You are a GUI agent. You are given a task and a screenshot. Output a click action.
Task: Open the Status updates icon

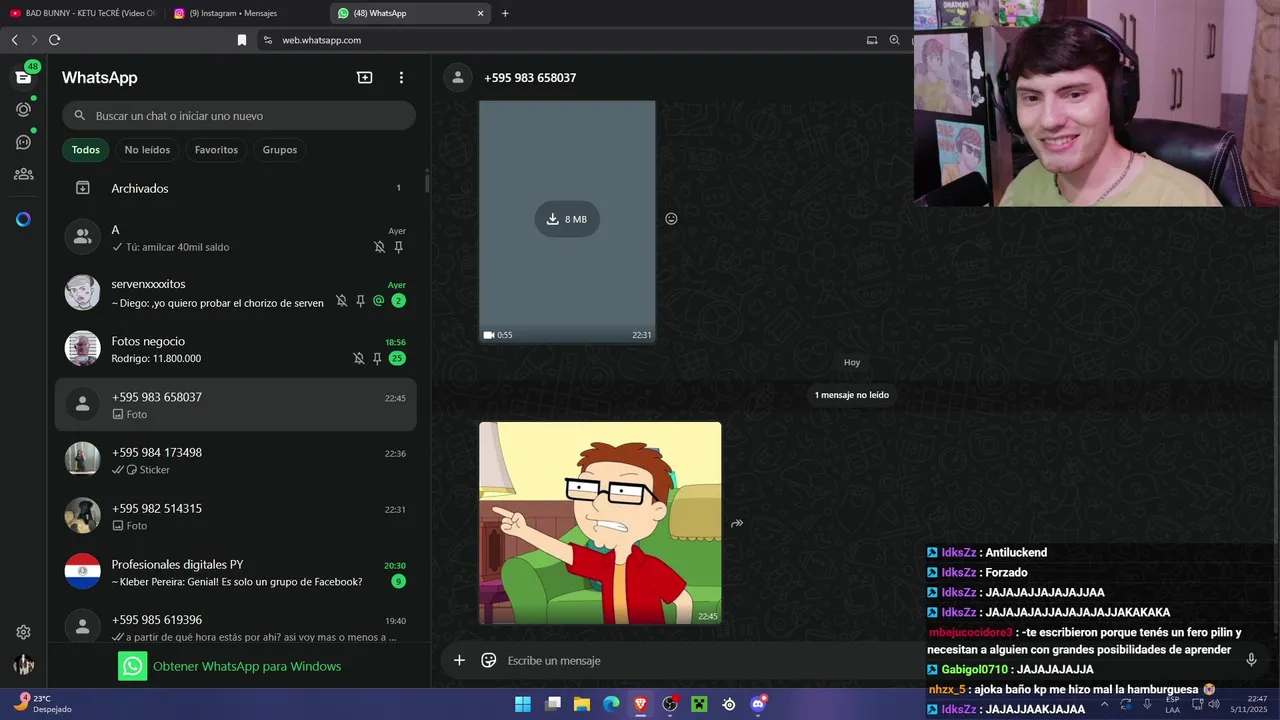click(x=23, y=109)
